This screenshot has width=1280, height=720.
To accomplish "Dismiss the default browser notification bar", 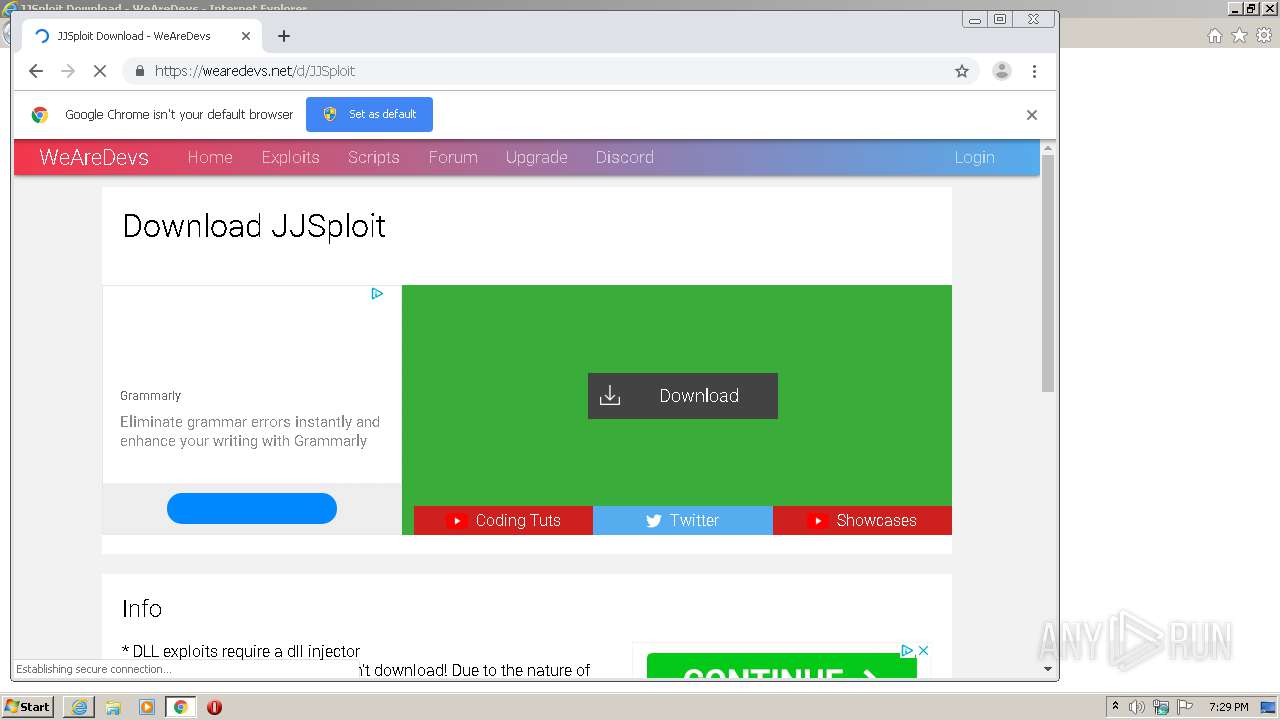I will point(1032,115).
